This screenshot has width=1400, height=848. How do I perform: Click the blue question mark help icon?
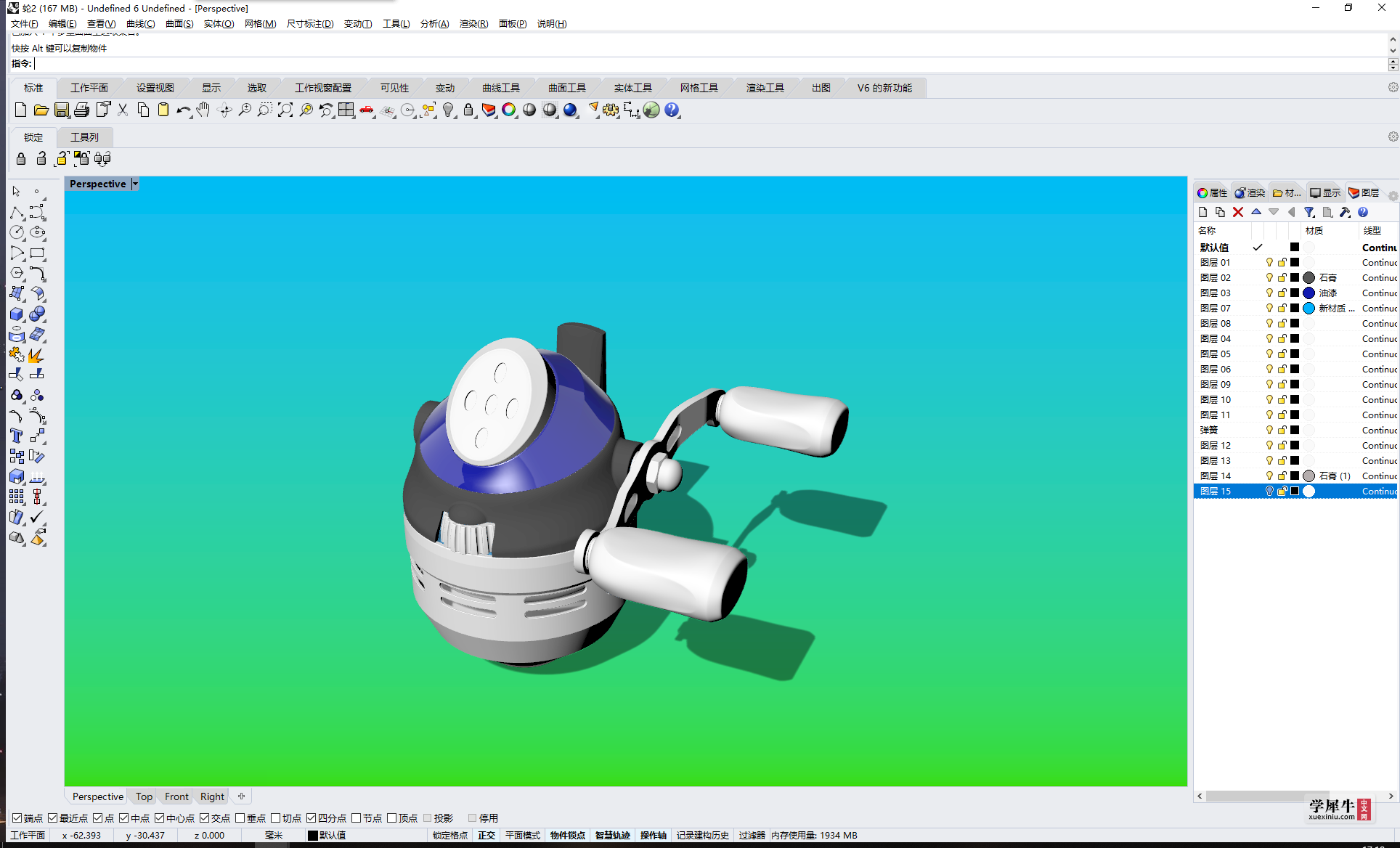(672, 110)
